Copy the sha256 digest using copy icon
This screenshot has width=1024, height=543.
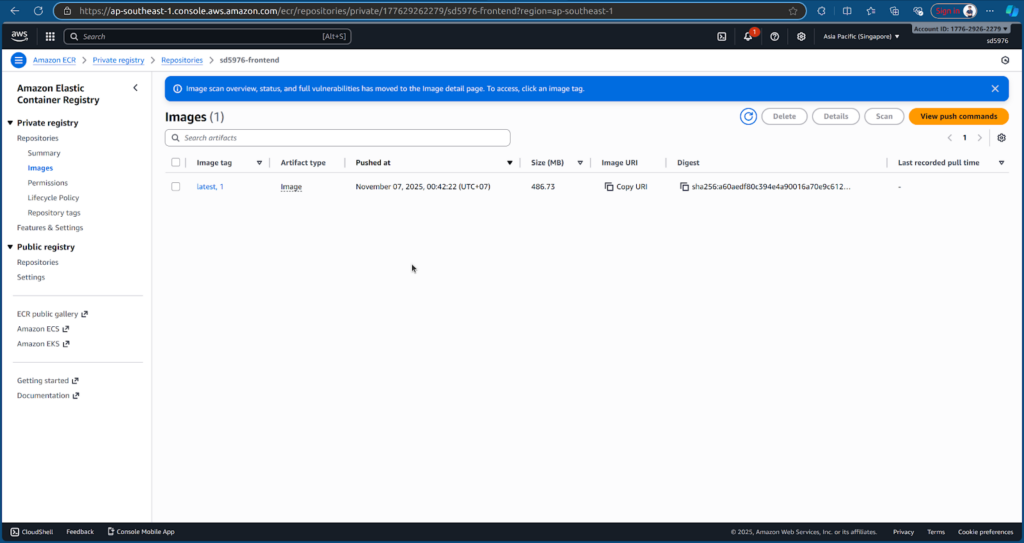click(684, 187)
